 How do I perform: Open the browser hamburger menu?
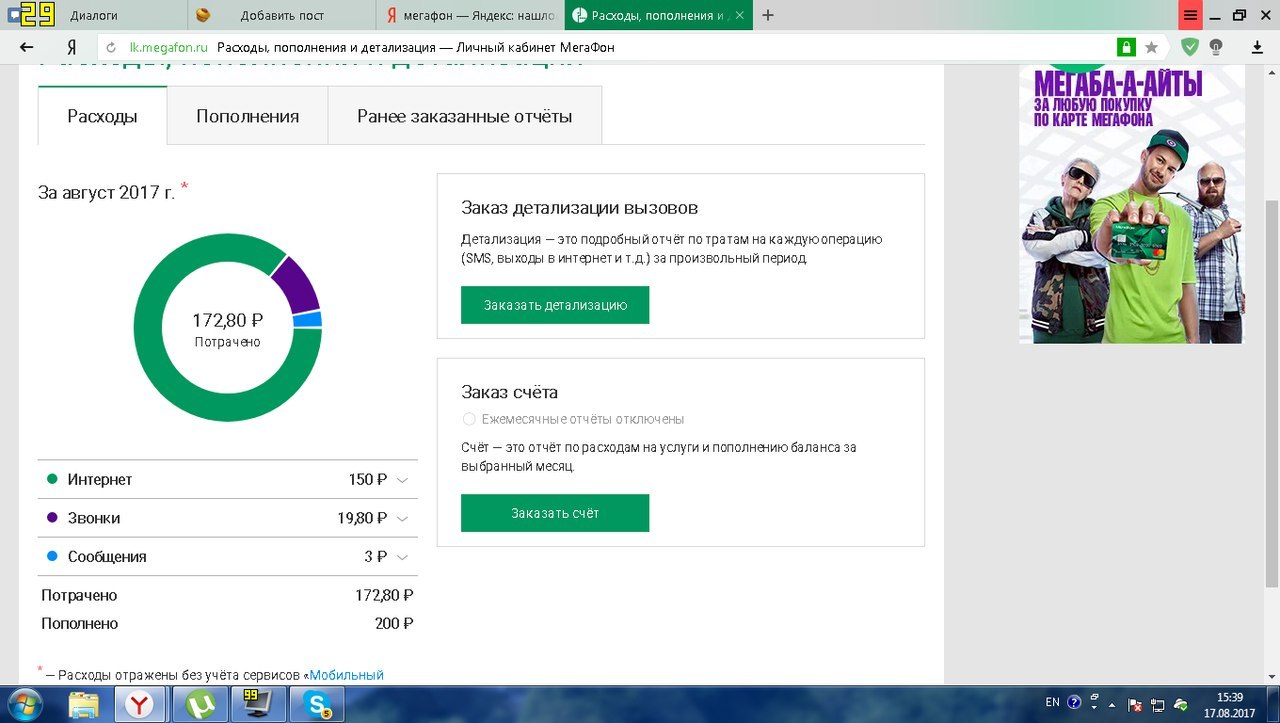[x=1190, y=15]
